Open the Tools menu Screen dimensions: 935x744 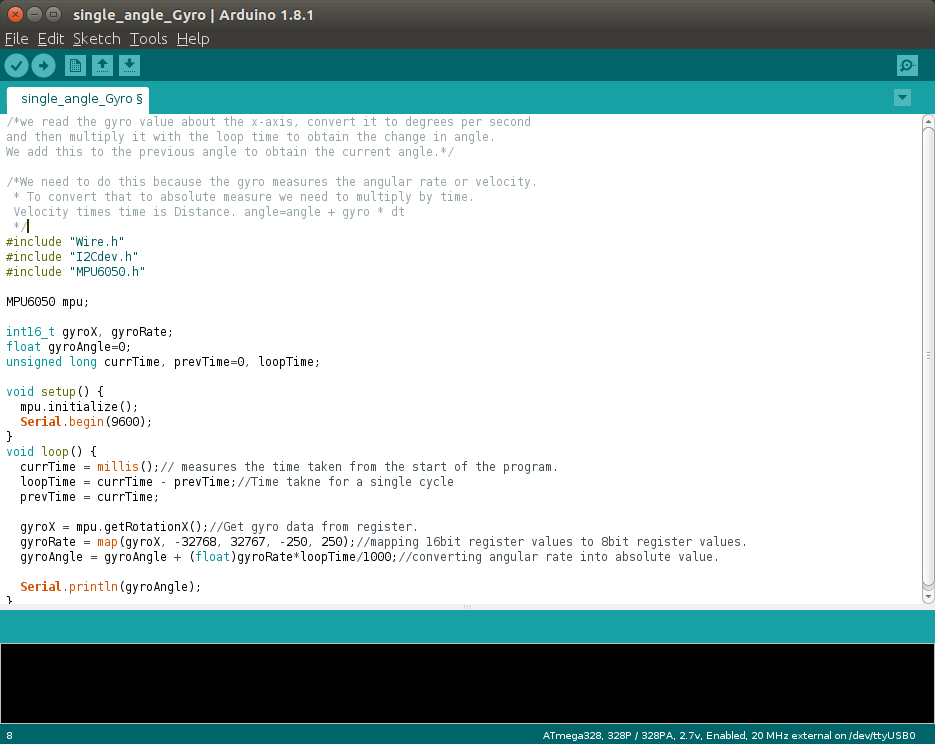coord(148,39)
